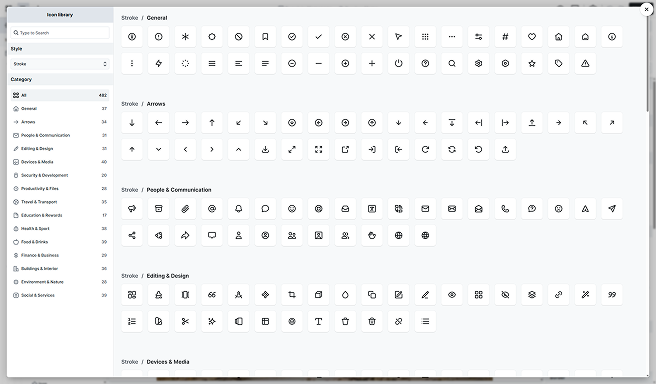
Task: Open the Style dropdown showing Stroke
Action: [60, 64]
